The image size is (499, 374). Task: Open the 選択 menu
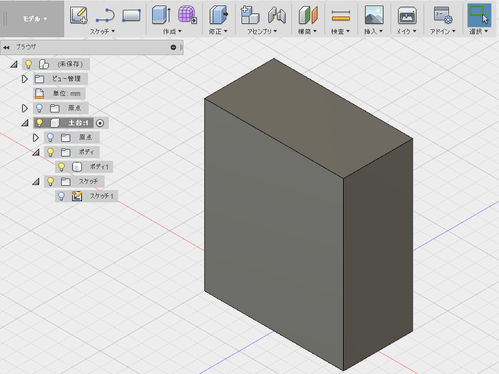pyautogui.click(x=479, y=31)
